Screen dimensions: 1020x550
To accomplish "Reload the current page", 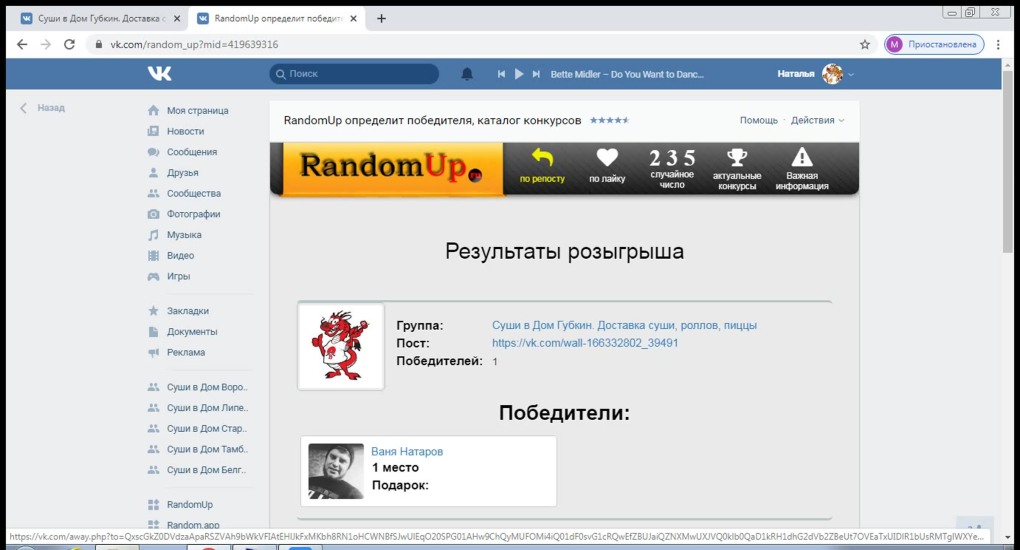I will (x=69, y=44).
